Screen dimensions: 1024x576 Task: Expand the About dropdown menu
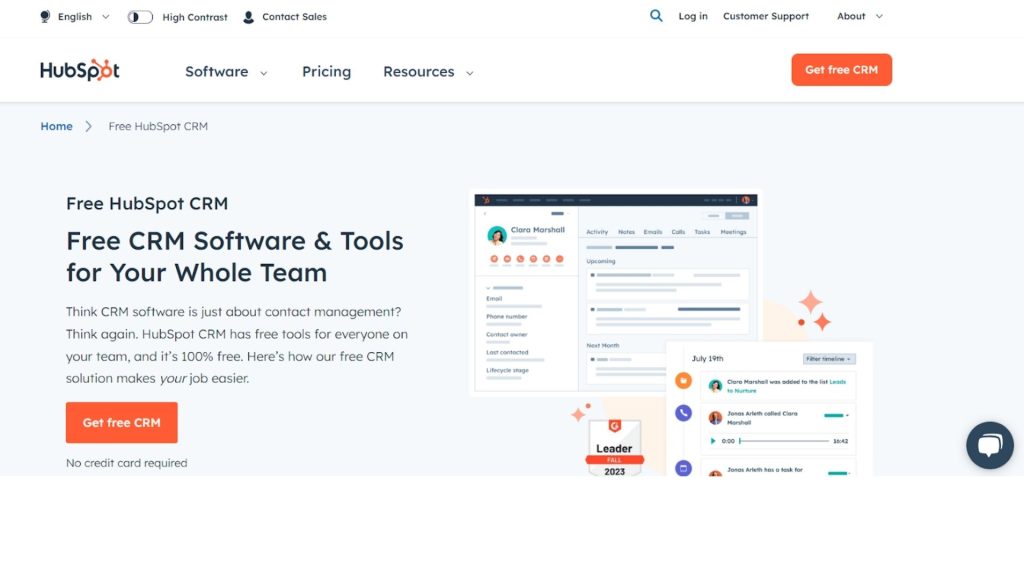pyautogui.click(x=859, y=16)
